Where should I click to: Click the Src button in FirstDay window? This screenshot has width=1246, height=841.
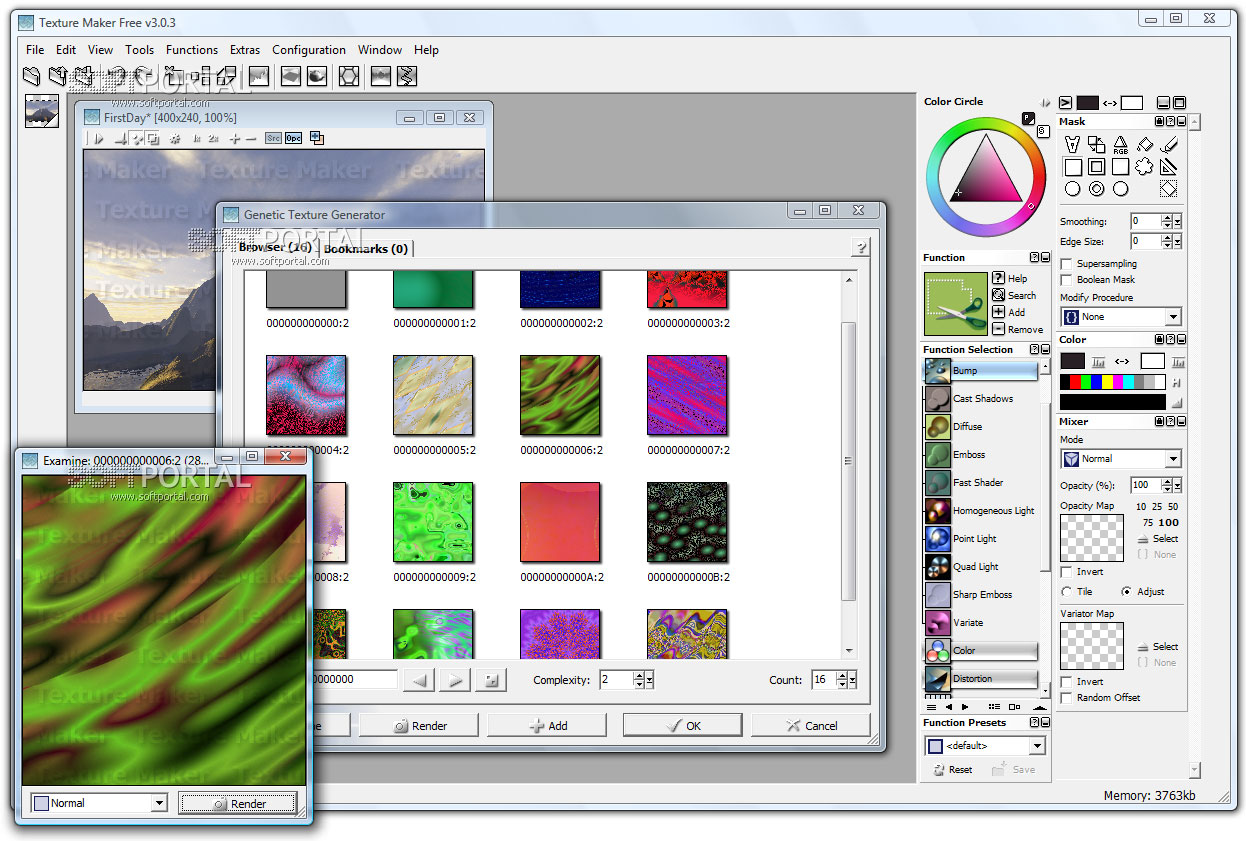click(x=273, y=139)
